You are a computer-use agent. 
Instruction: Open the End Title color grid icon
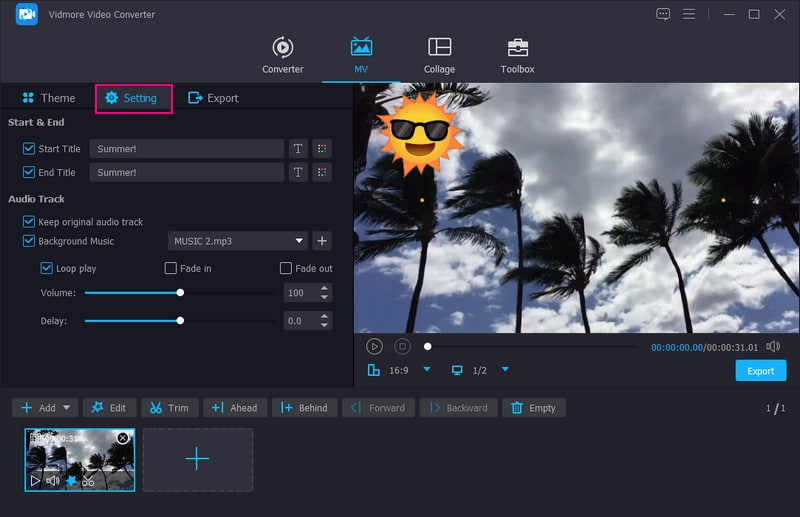pos(321,172)
